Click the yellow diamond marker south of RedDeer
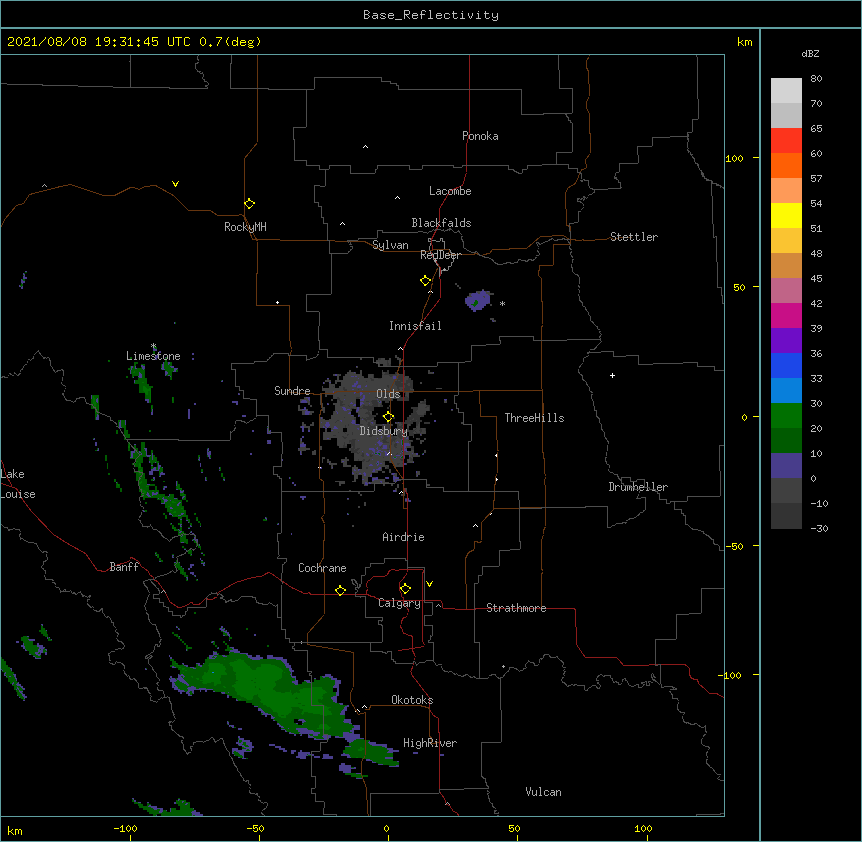Screen dimensions: 862x842 tap(426, 281)
